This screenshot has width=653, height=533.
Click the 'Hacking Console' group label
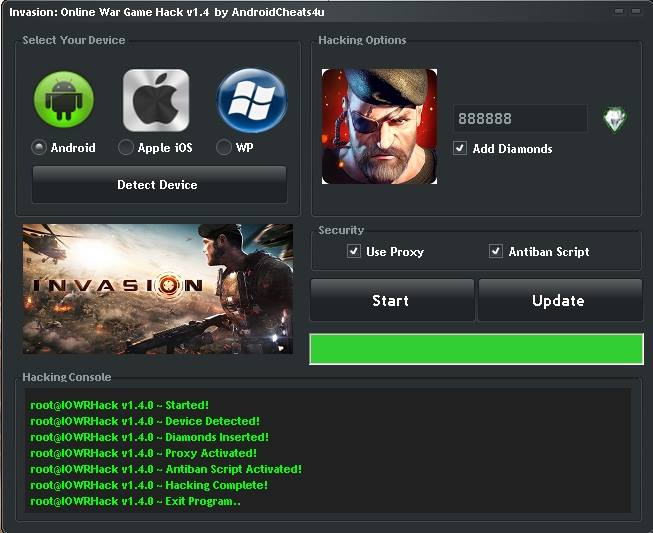tap(67, 377)
